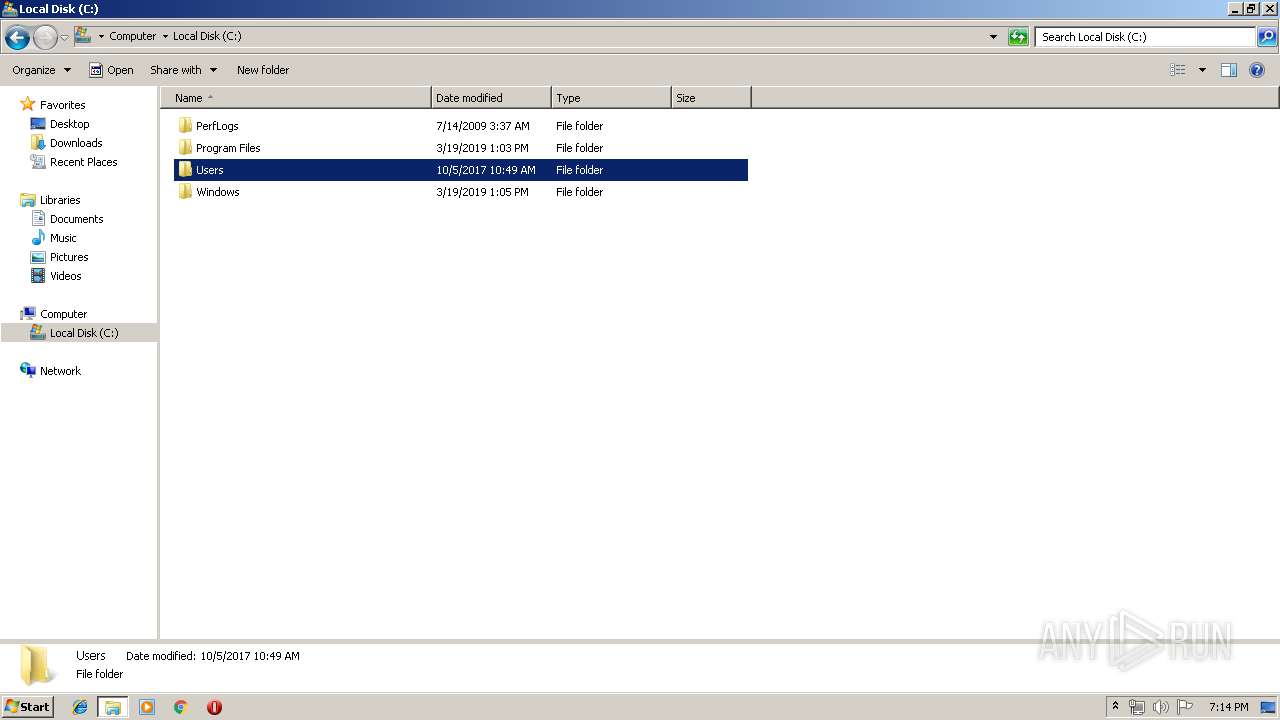The width and height of the screenshot is (1280, 720).
Task: Go back with the Back arrow button
Action: (17, 38)
